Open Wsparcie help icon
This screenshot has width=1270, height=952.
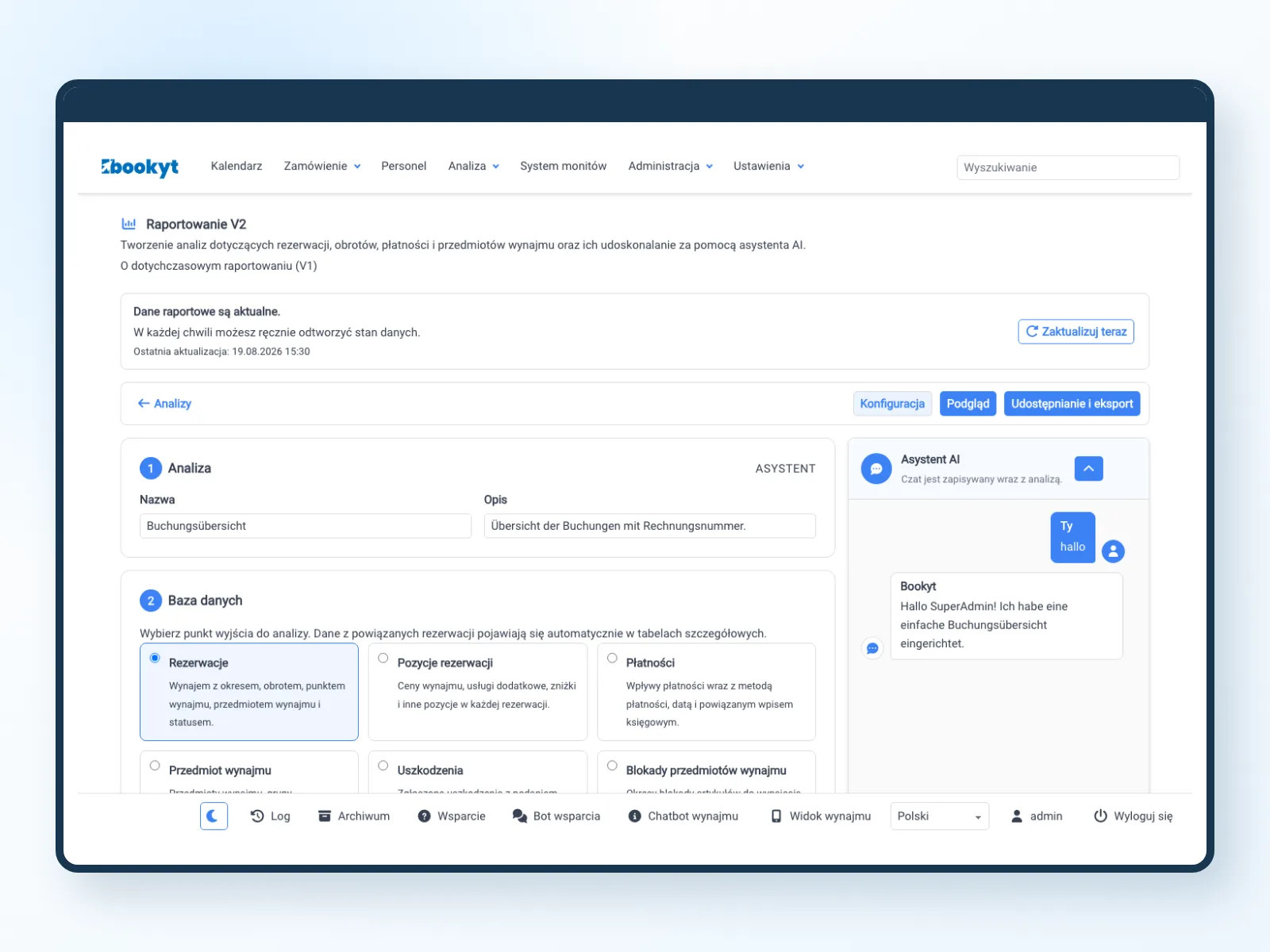coord(425,816)
